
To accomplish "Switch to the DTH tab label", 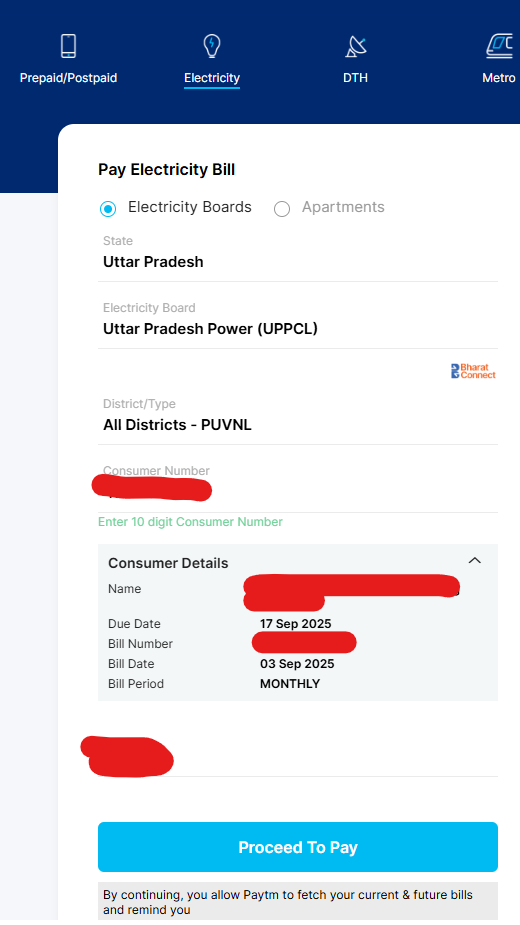I will [x=355, y=78].
